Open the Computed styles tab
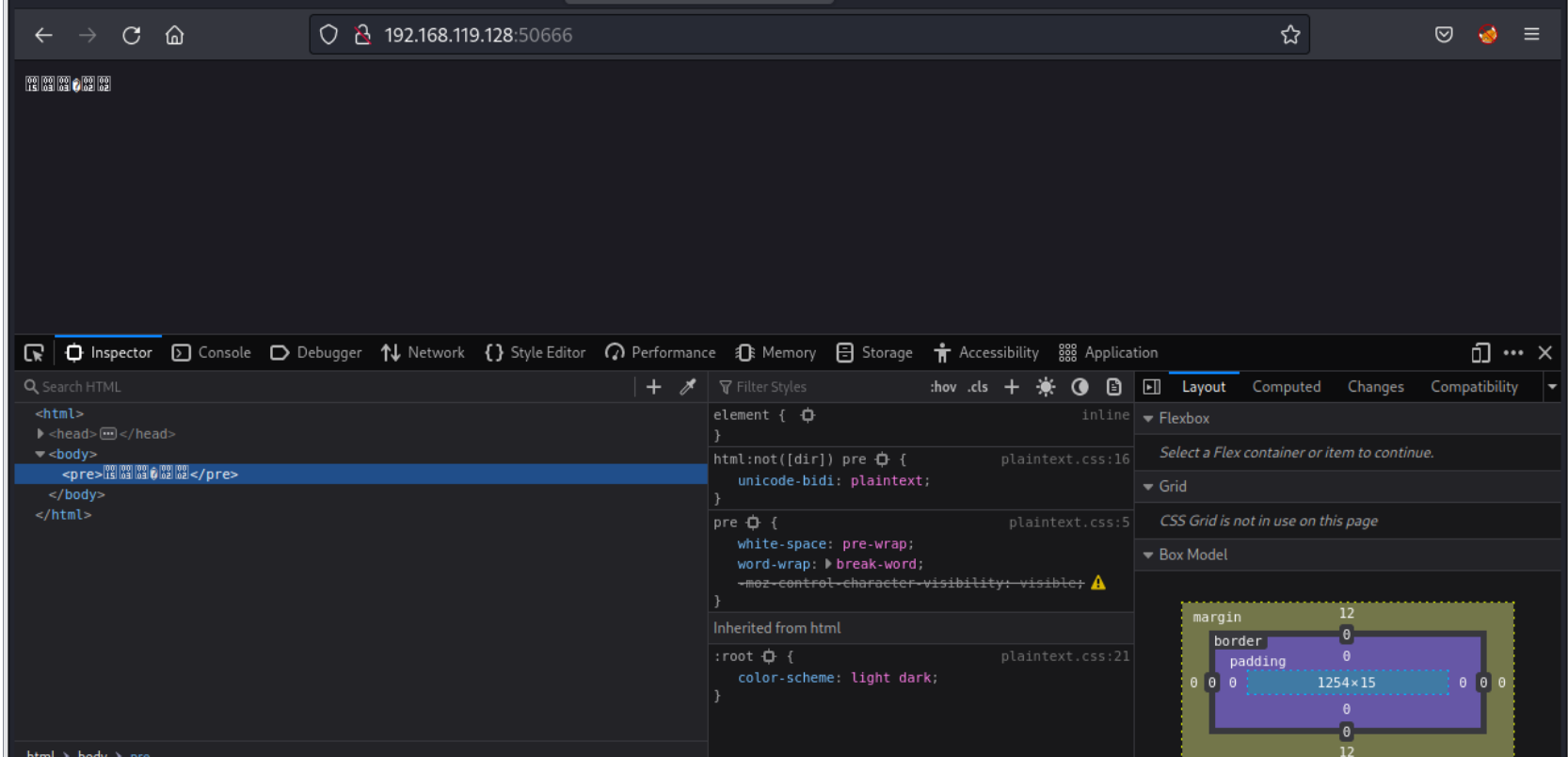Screen dimensions: 1568x757 1286,387
